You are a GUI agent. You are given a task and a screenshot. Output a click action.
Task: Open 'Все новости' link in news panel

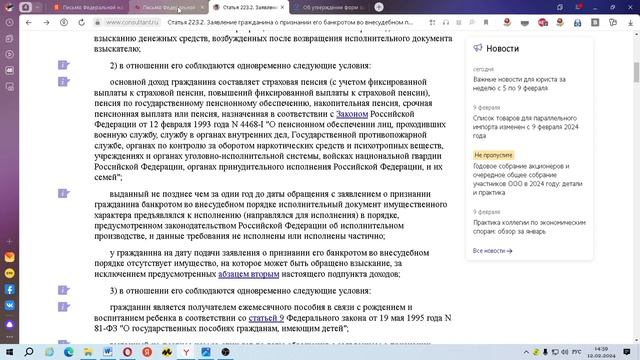[492, 251]
